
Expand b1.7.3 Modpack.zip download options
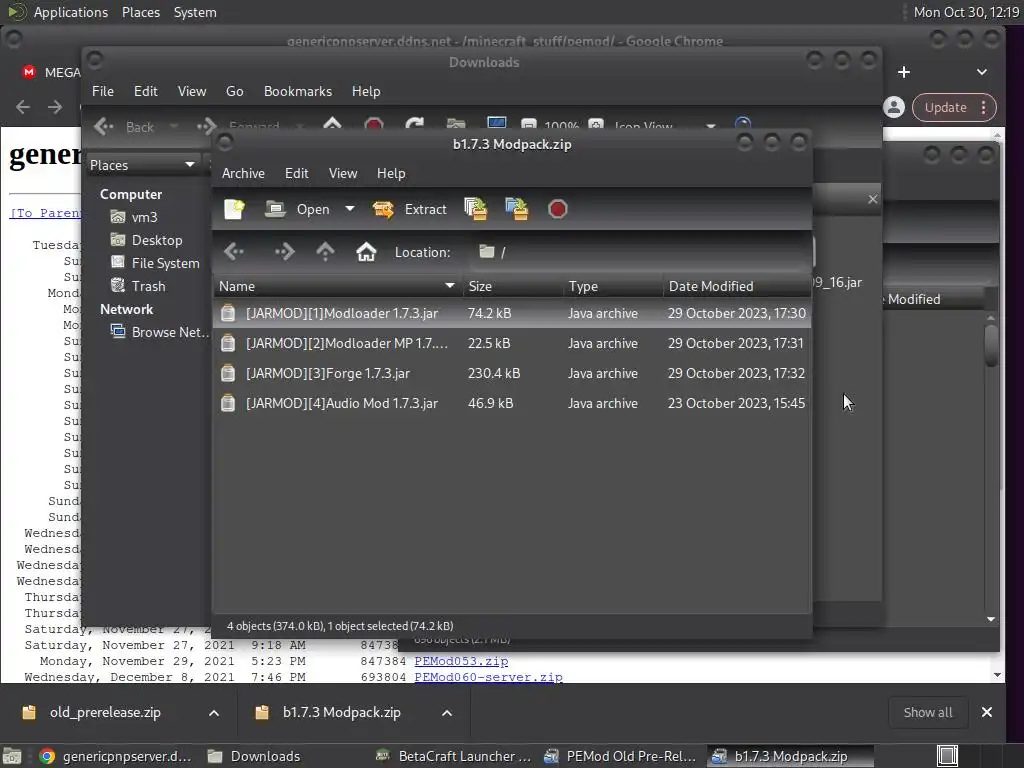[x=447, y=713]
